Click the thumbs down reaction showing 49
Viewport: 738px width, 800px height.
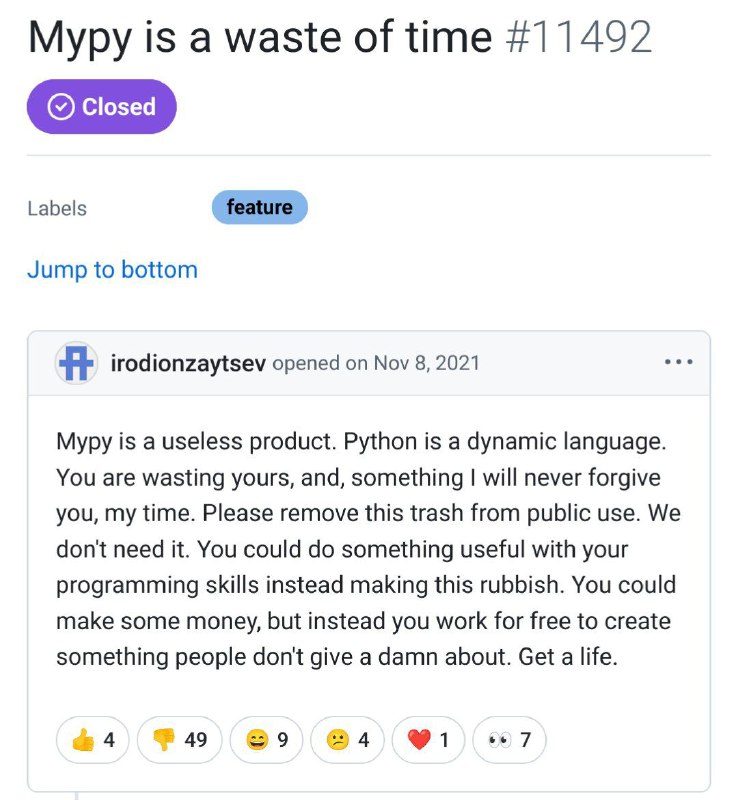pyautogui.click(x=179, y=739)
